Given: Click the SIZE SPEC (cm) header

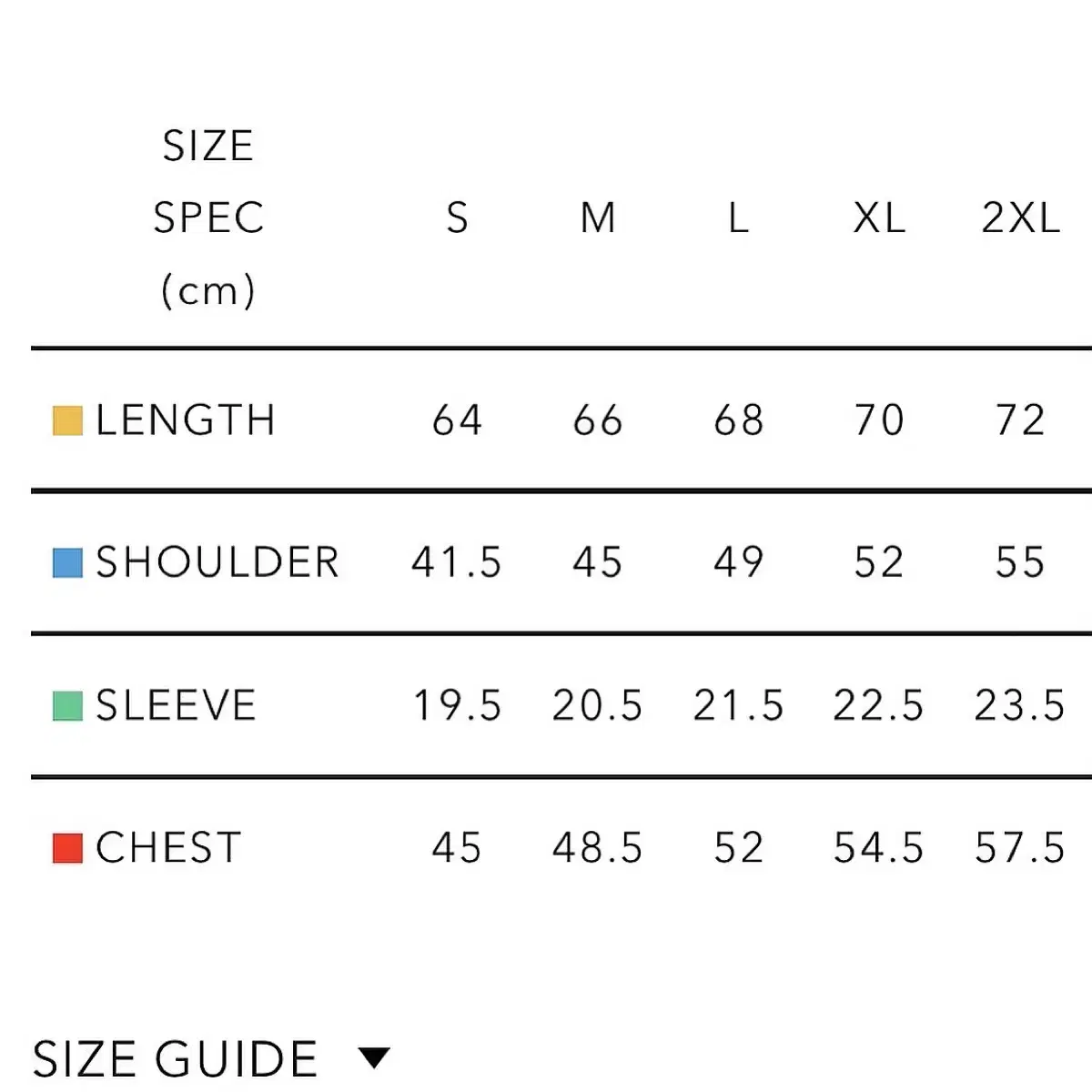Looking at the screenshot, I should pos(208,218).
